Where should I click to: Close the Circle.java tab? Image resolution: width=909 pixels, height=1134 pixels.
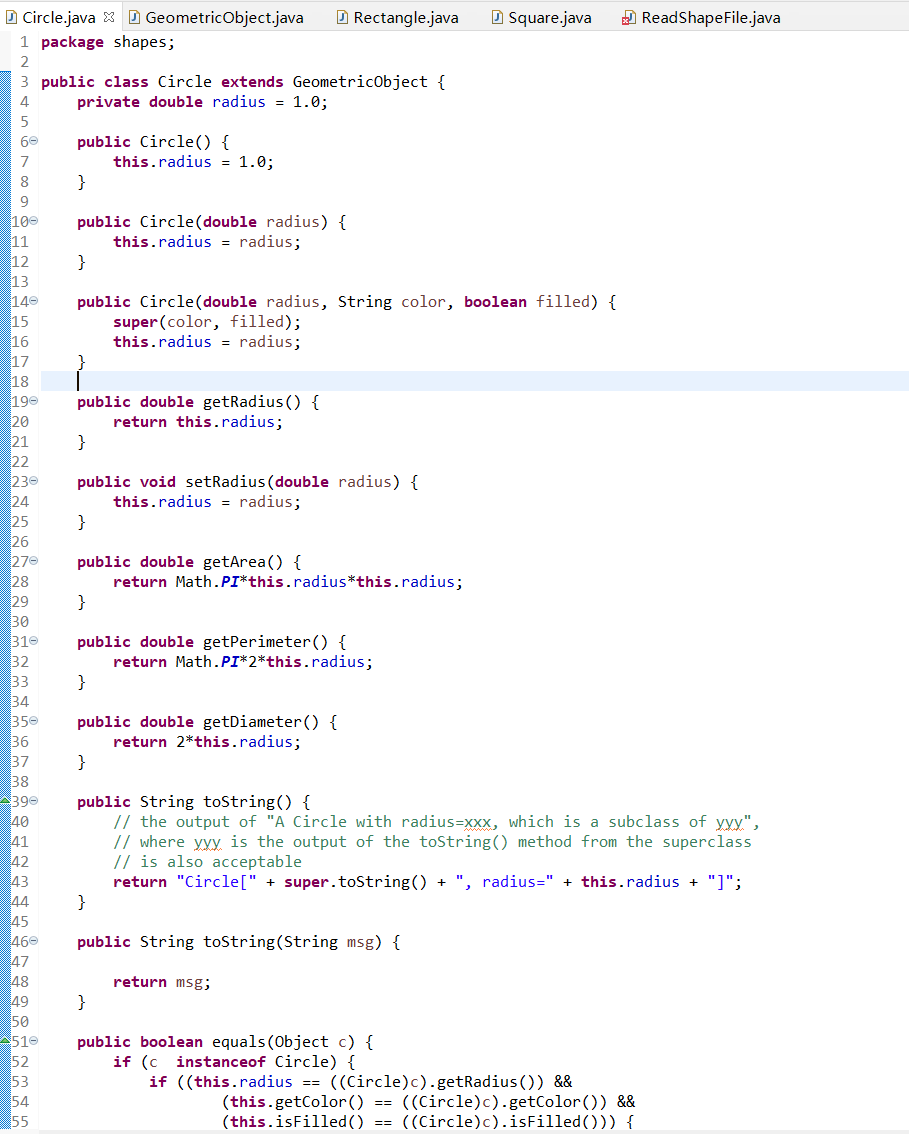[108, 16]
